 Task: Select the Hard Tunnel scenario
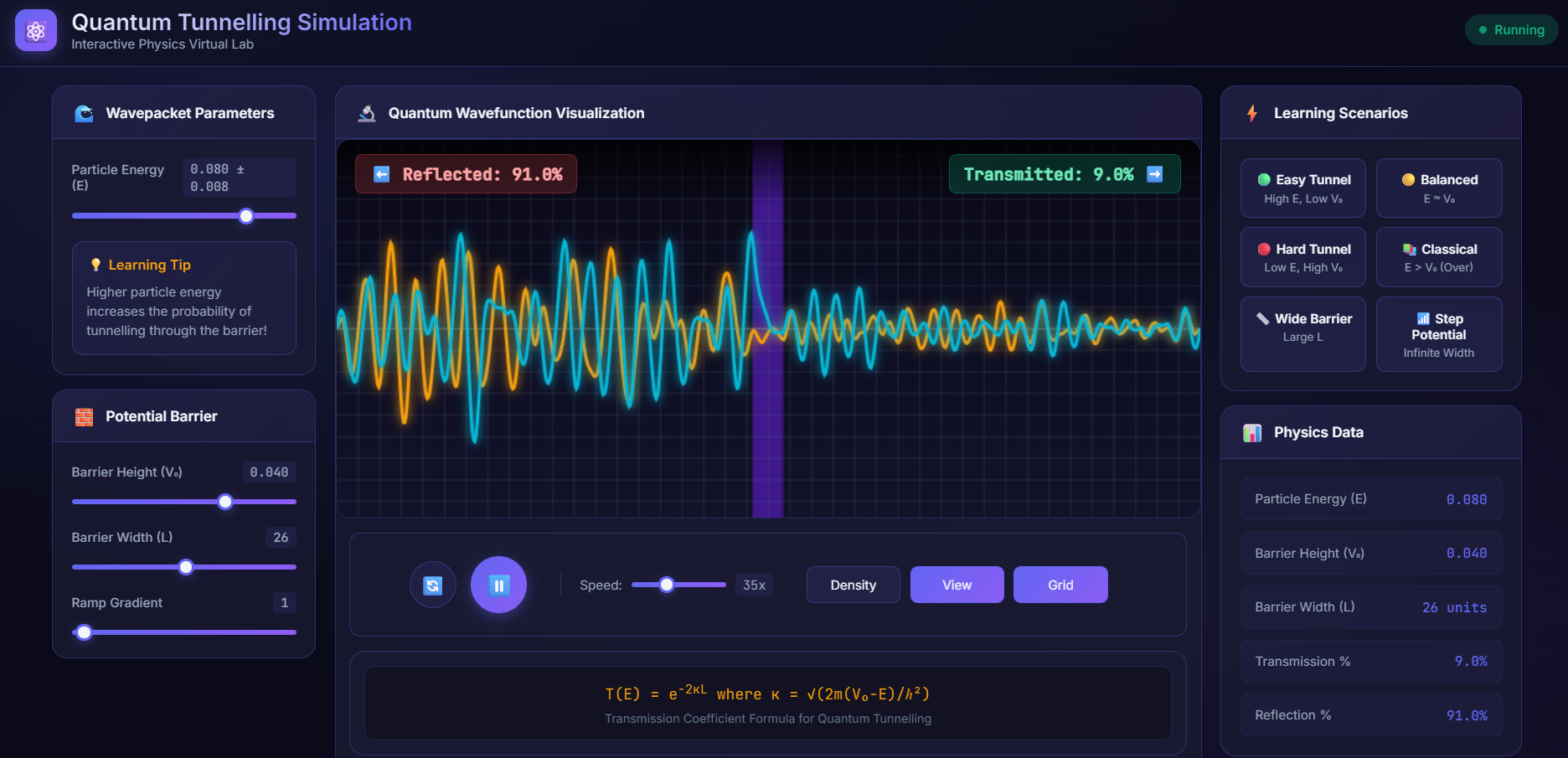1302,258
